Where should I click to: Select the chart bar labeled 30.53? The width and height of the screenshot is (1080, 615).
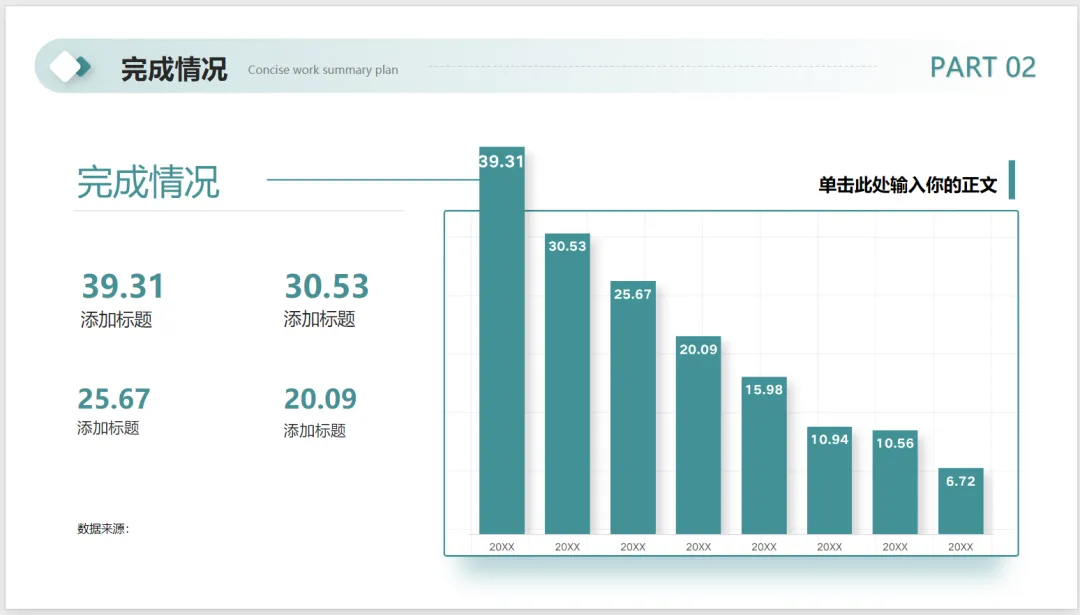click(x=567, y=384)
